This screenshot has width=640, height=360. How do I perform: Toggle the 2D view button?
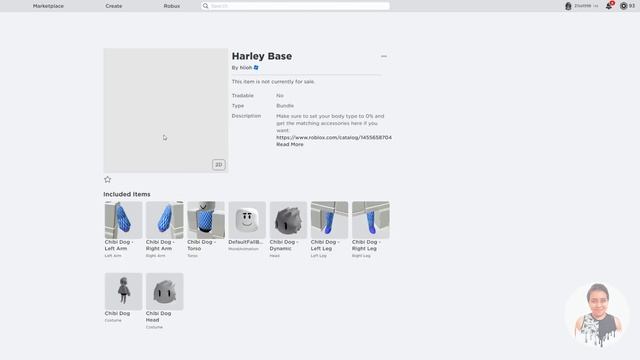218,164
